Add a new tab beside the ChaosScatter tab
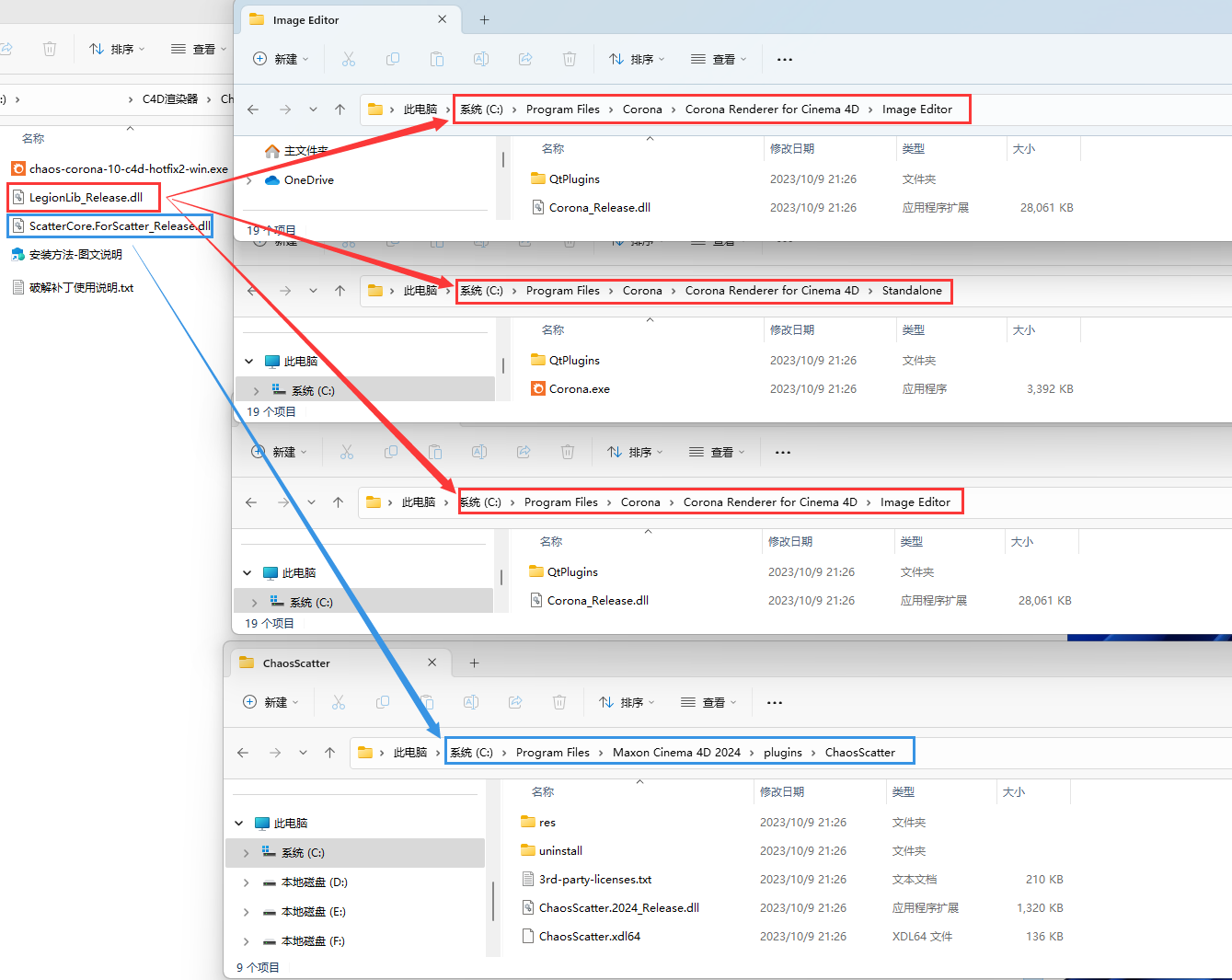 (x=474, y=663)
